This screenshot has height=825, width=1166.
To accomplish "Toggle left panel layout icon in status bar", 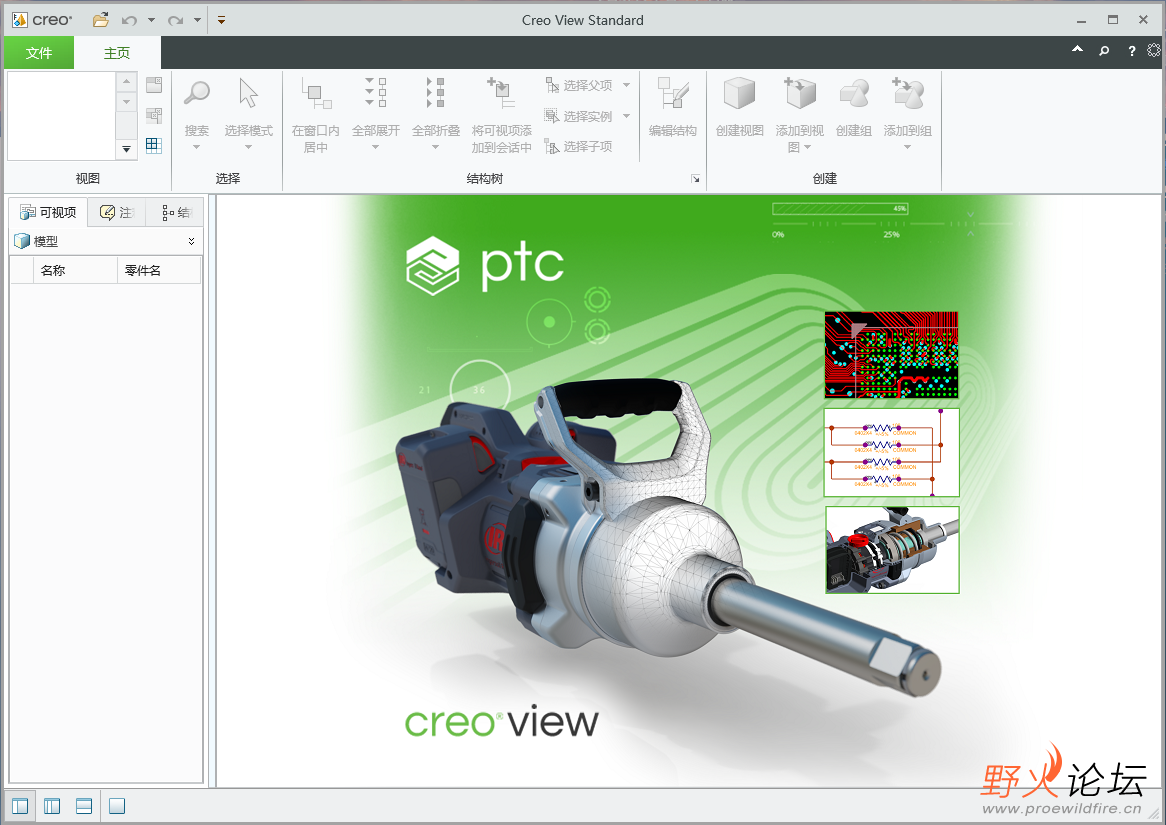I will [x=20, y=806].
